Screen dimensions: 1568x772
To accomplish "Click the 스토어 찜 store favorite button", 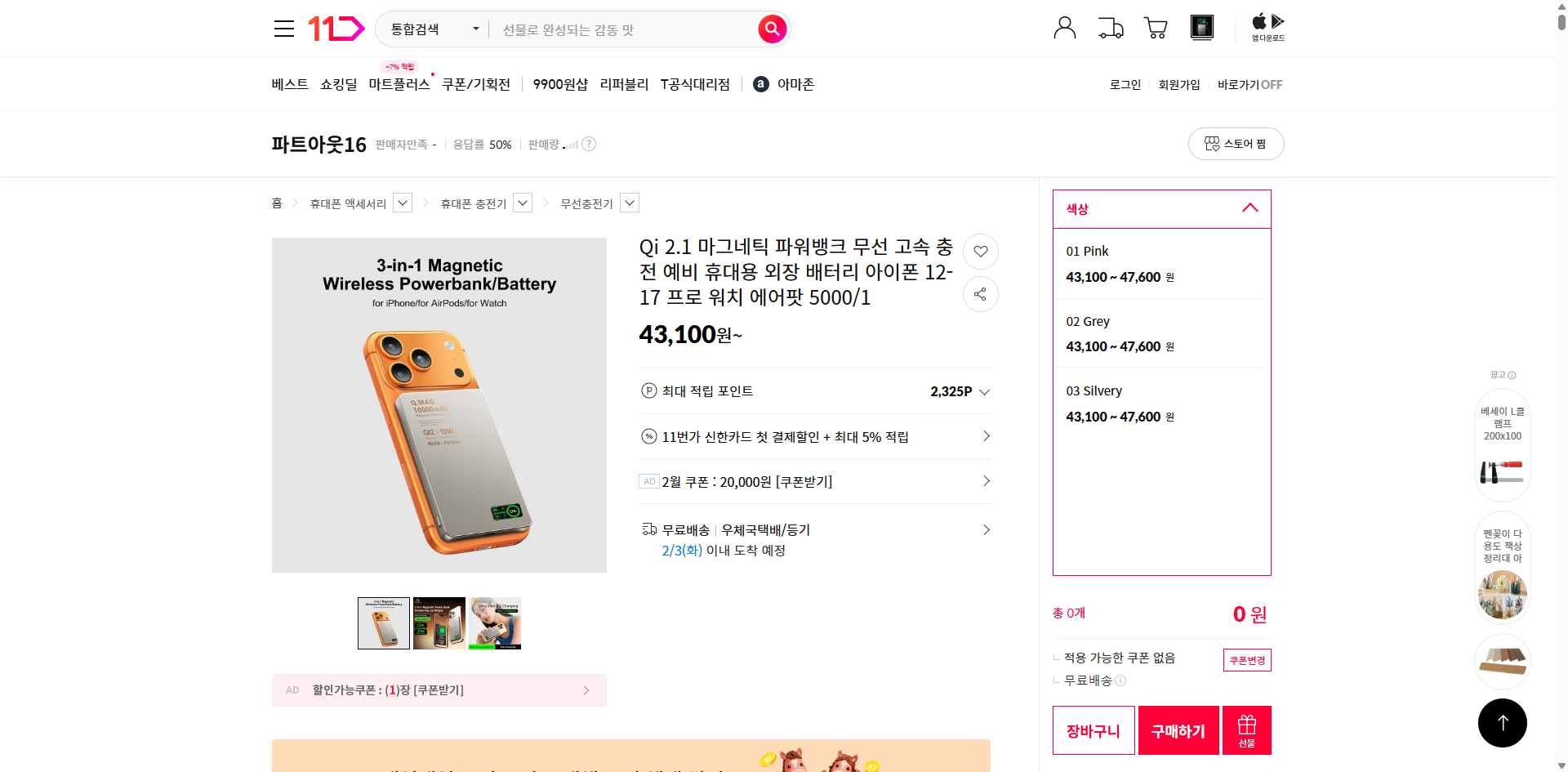I will tap(1236, 143).
